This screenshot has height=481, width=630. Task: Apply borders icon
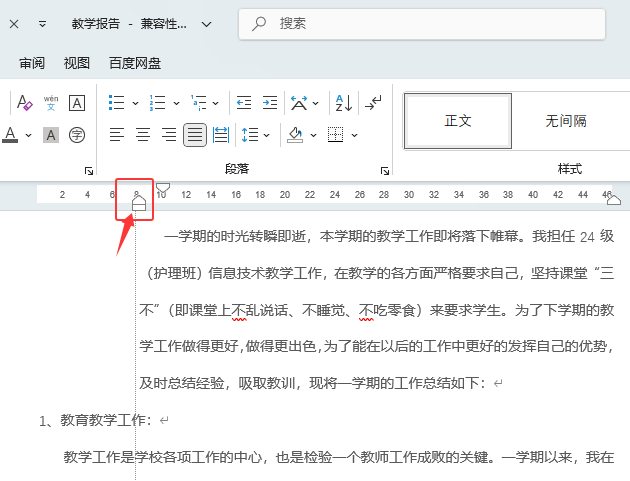coord(335,135)
